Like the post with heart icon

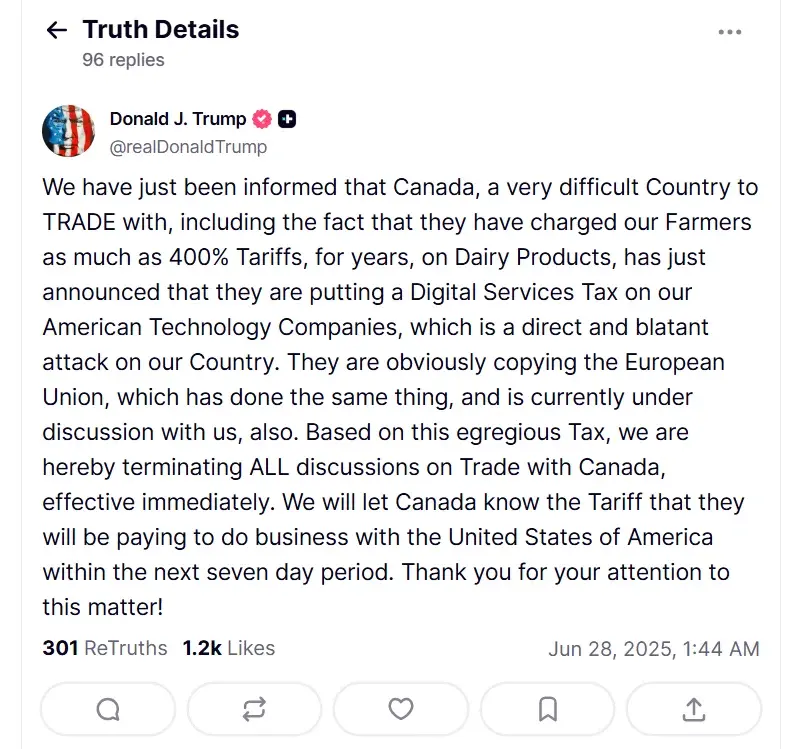point(401,709)
